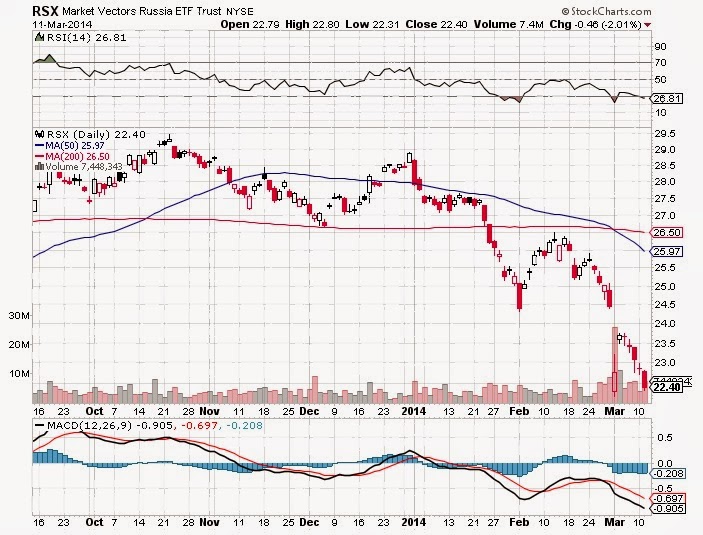Click the boxed -0.905 MACD axis tag
The width and height of the screenshot is (703, 535).
click(668, 509)
